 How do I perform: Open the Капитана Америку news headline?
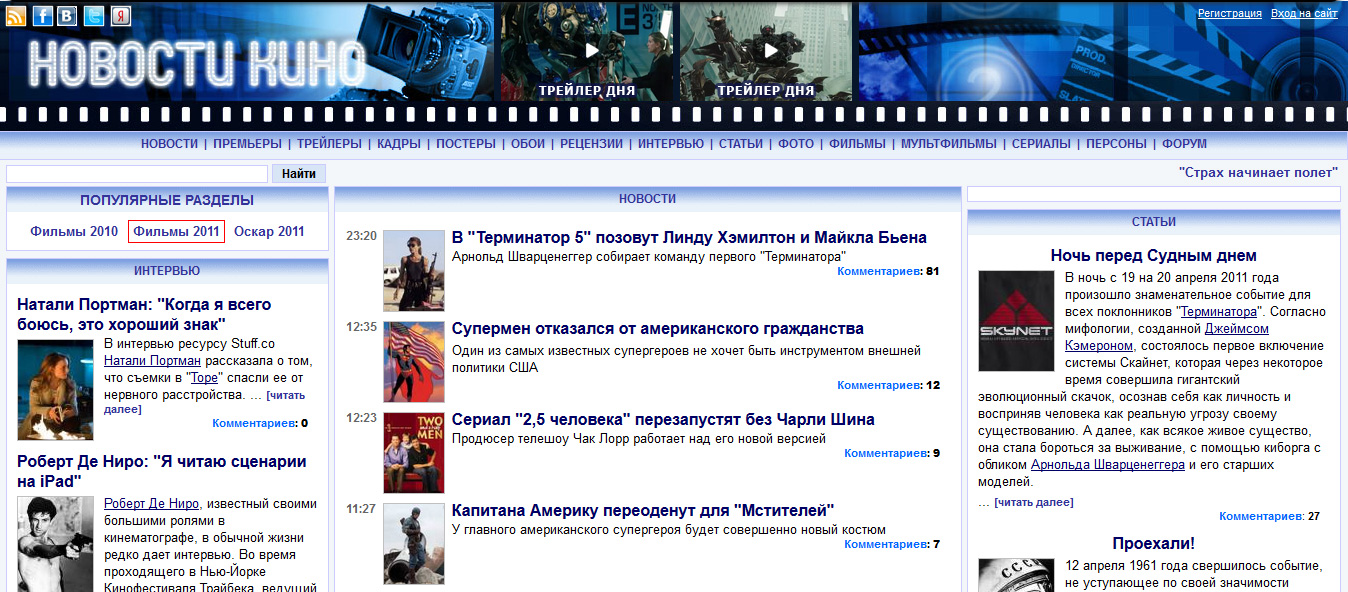pyautogui.click(x=643, y=510)
